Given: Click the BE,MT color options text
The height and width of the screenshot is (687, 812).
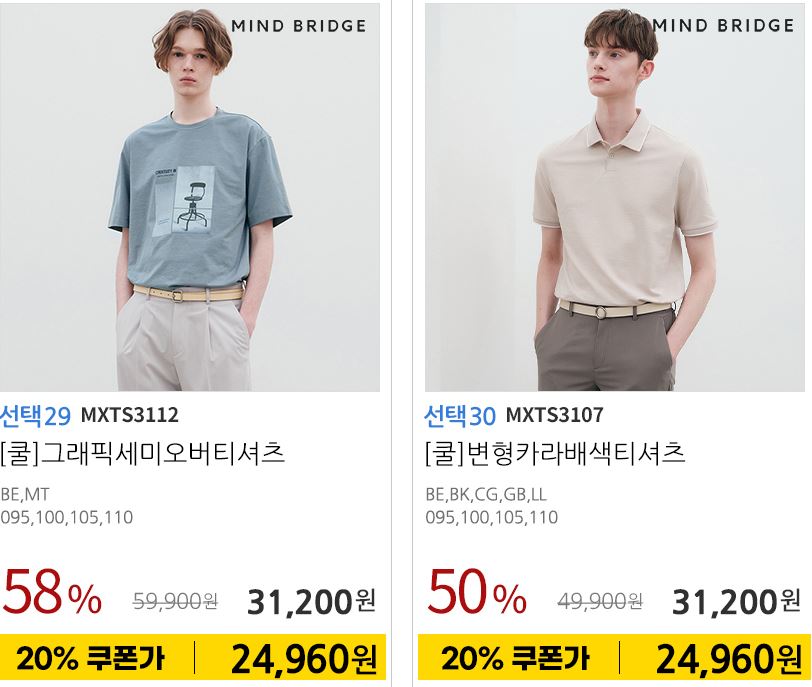Looking at the screenshot, I should 25,494.
